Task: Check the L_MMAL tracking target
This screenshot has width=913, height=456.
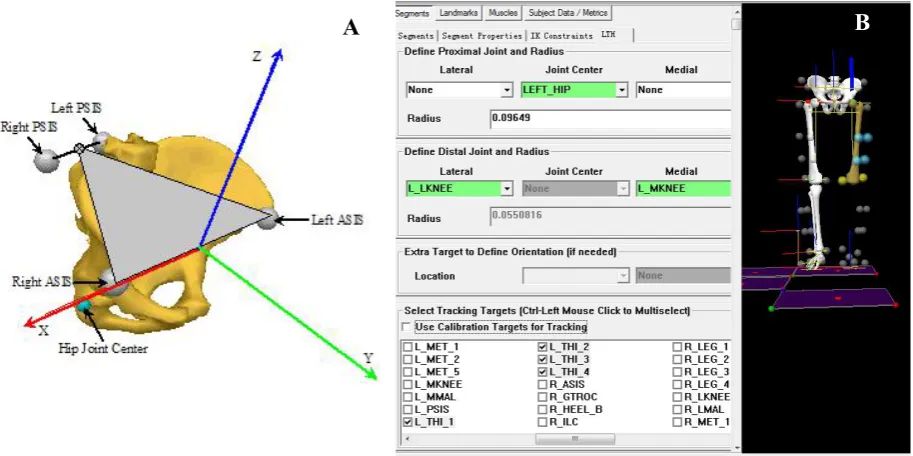Action: [408, 397]
